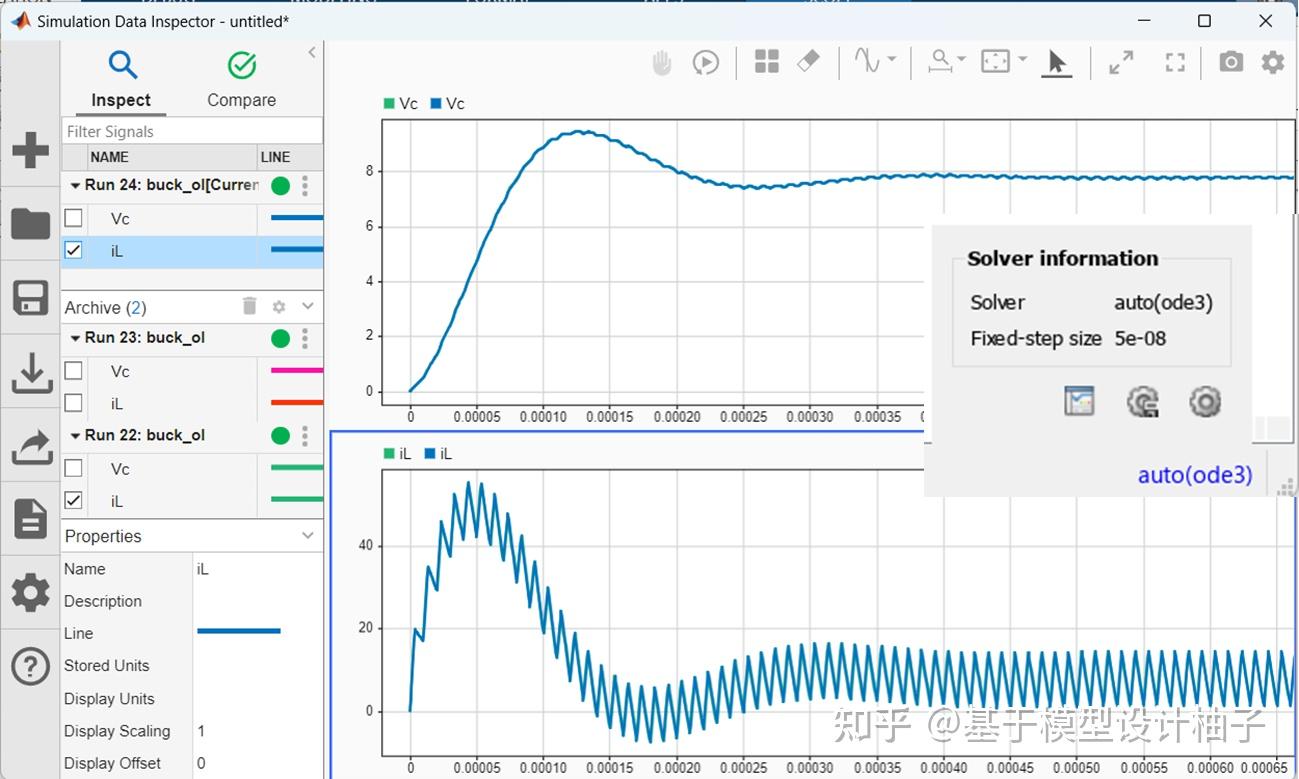Click the blue auto(ode3) solver link
Screen dimensions: 1299x779
click(x=1195, y=475)
